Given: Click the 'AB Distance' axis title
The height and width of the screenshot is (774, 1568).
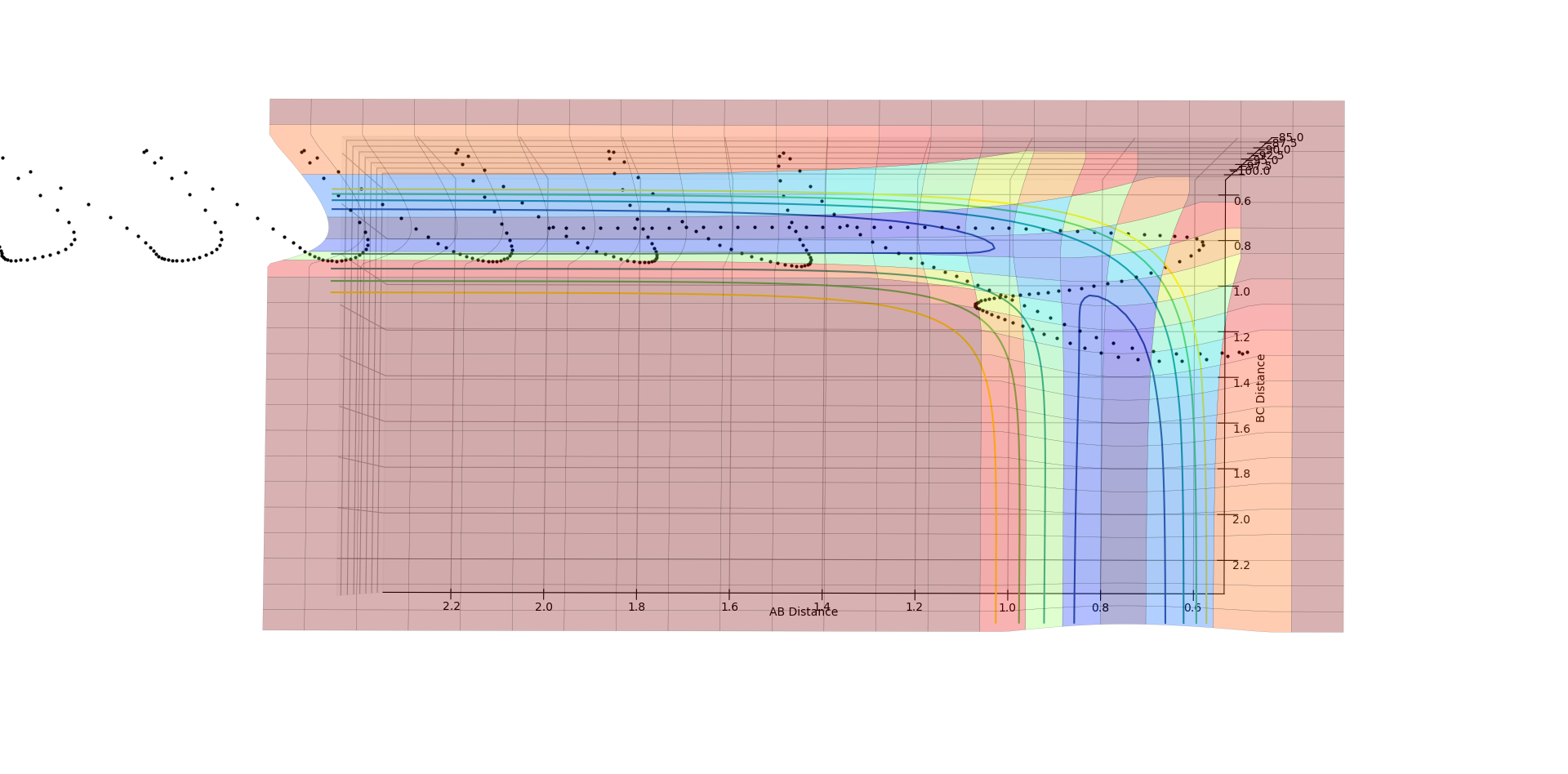Looking at the screenshot, I should [x=803, y=612].
